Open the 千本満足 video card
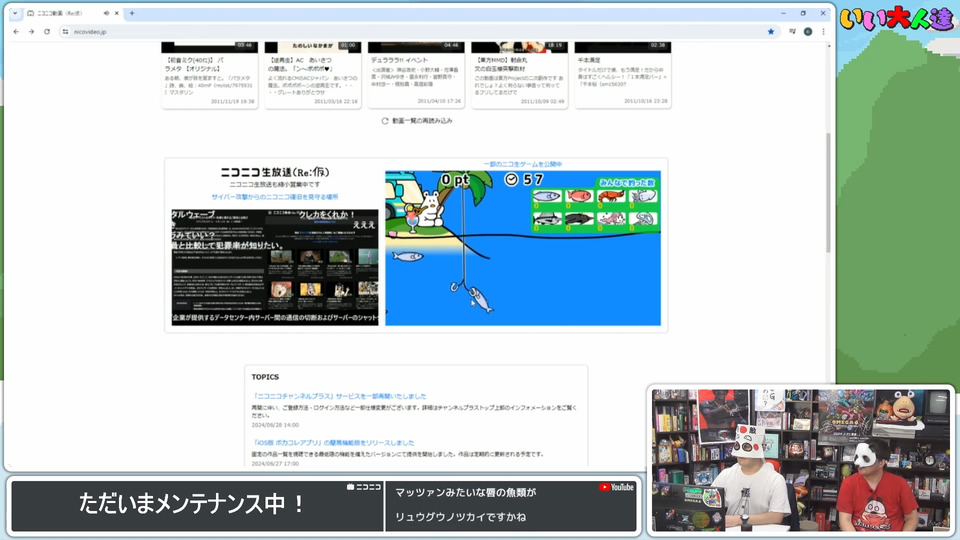The width and height of the screenshot is (960, 540). [623, 75]
